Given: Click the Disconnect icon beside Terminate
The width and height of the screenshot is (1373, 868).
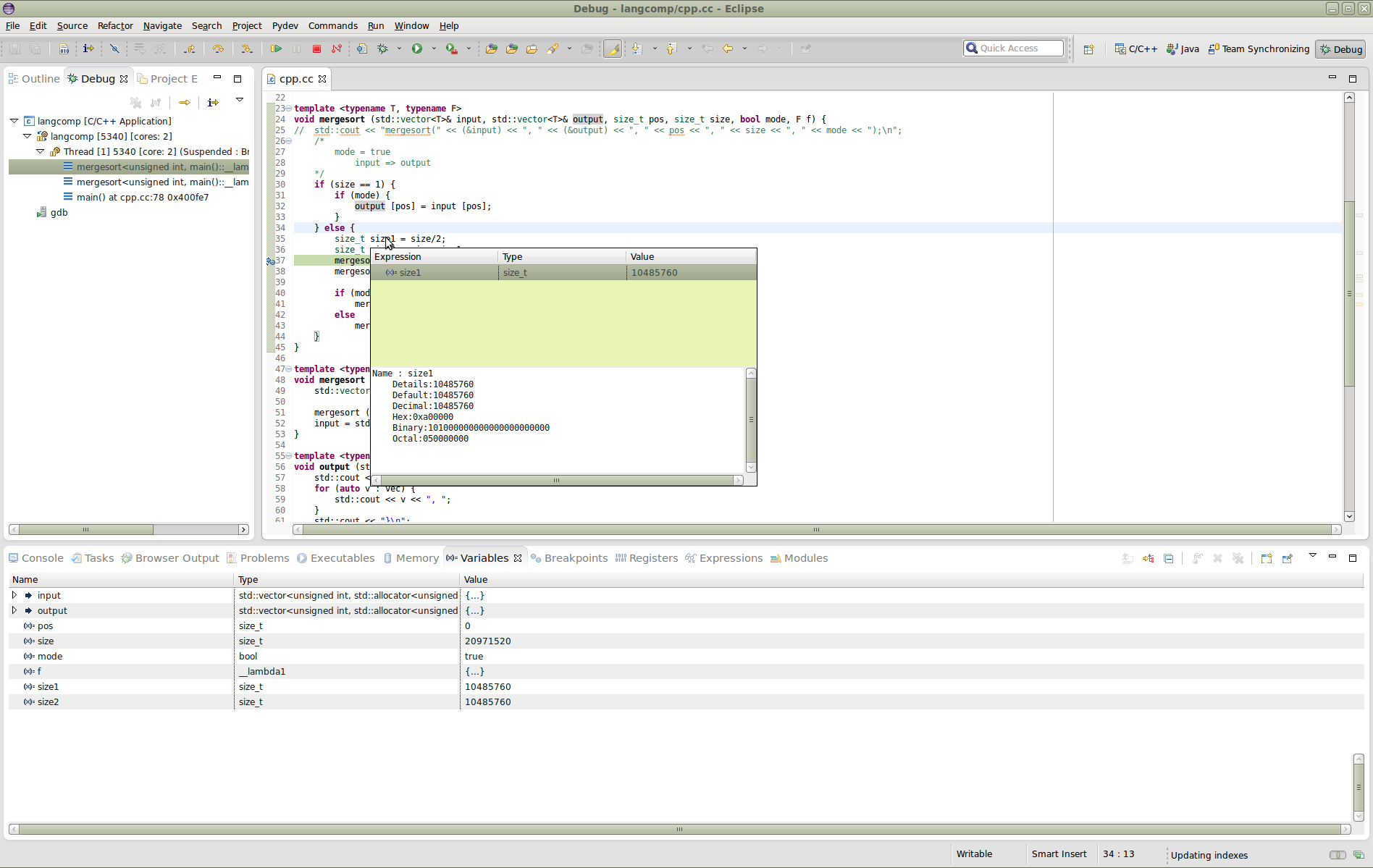Looking at the screenshot, I should click(337, 49).
